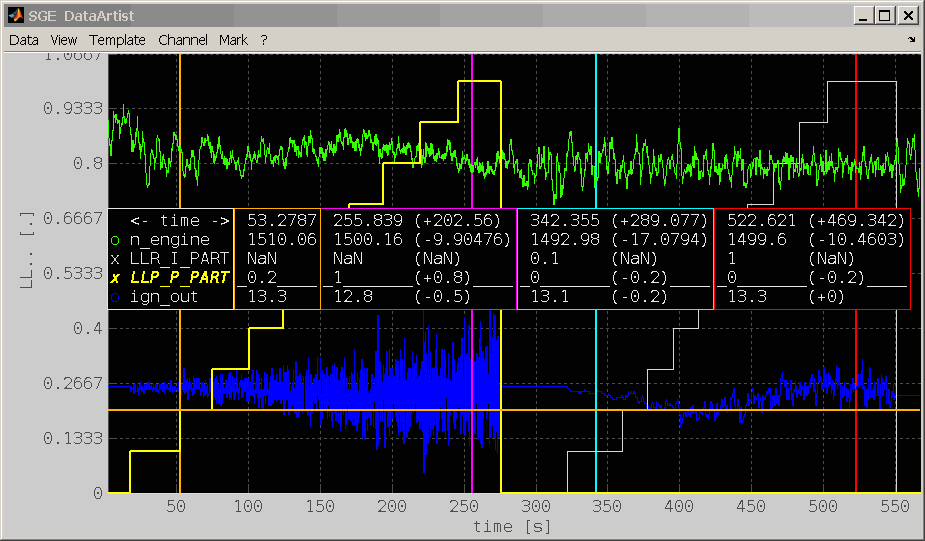Click the x-axis tick label 300
This screenshot has height=541, width=925.
[536, 506]
